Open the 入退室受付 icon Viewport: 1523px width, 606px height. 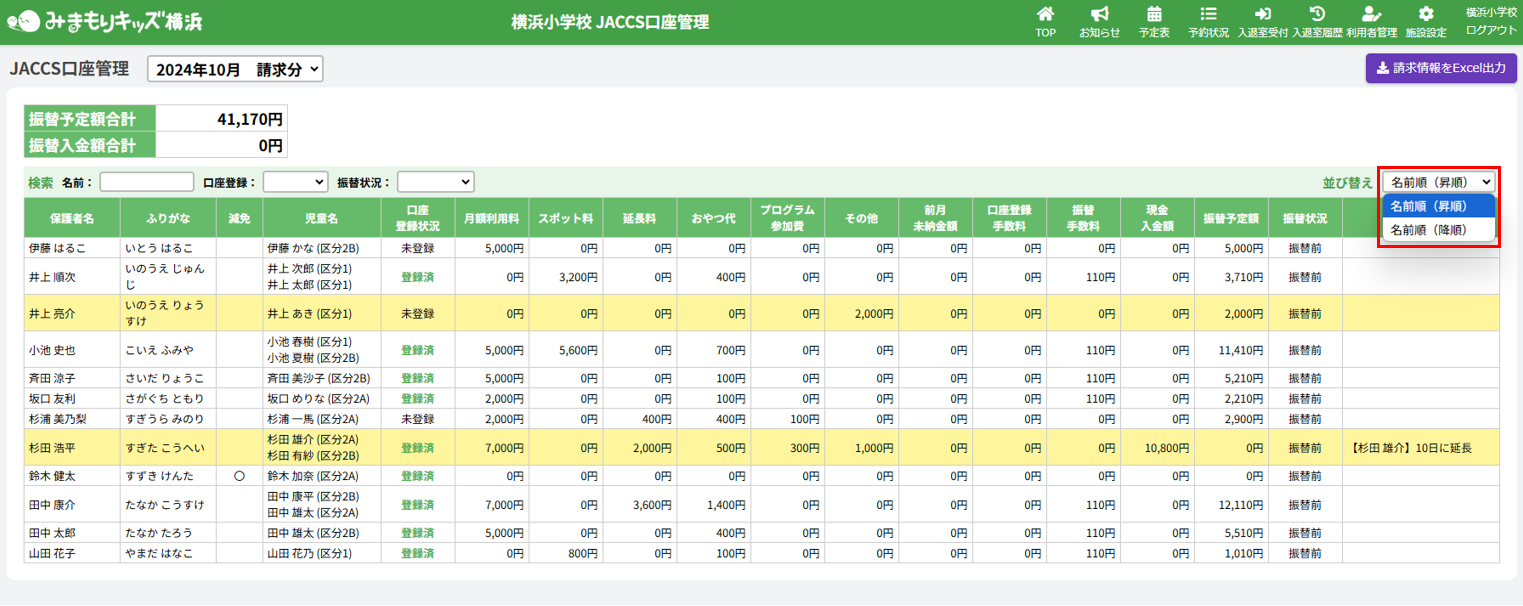click(x=1262, y=15)
